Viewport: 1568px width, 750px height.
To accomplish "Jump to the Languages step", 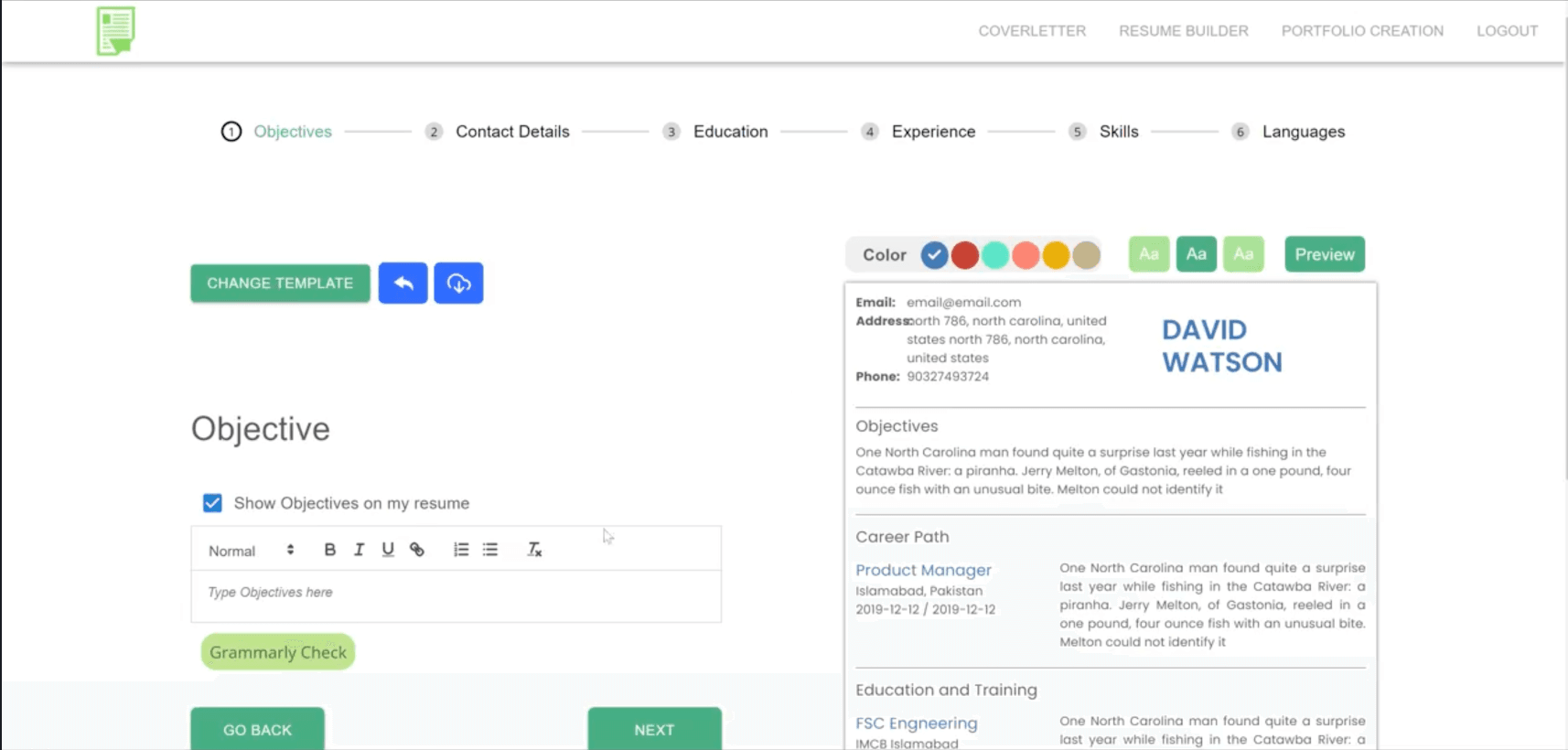I will (x=1288, y=132).
